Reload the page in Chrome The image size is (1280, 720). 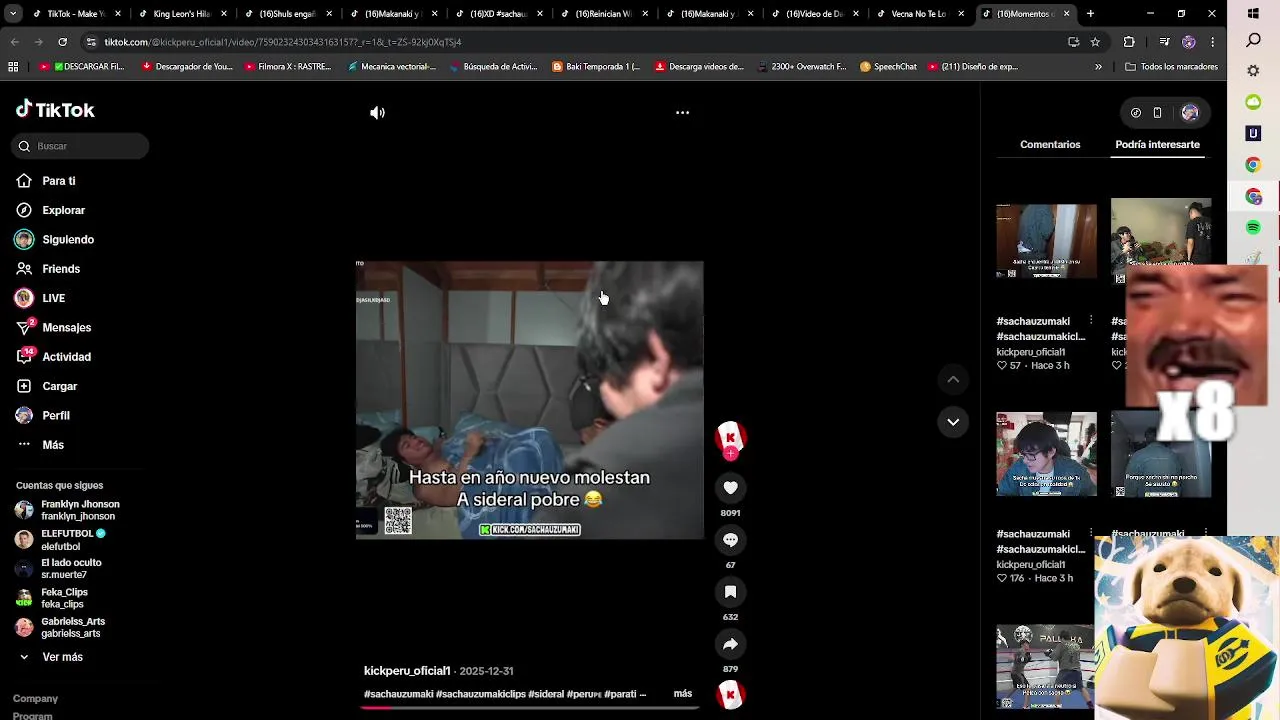[62, 42]
